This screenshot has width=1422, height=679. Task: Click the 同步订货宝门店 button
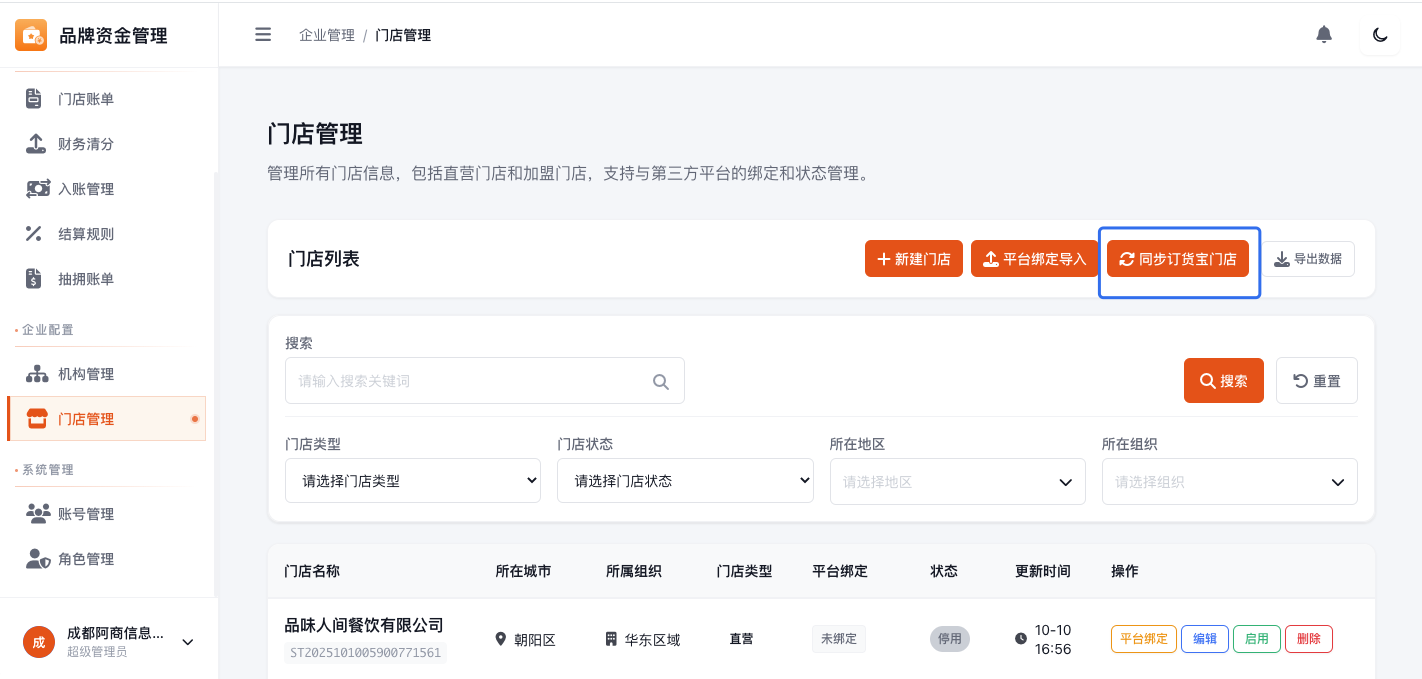tap(1177, 259)
